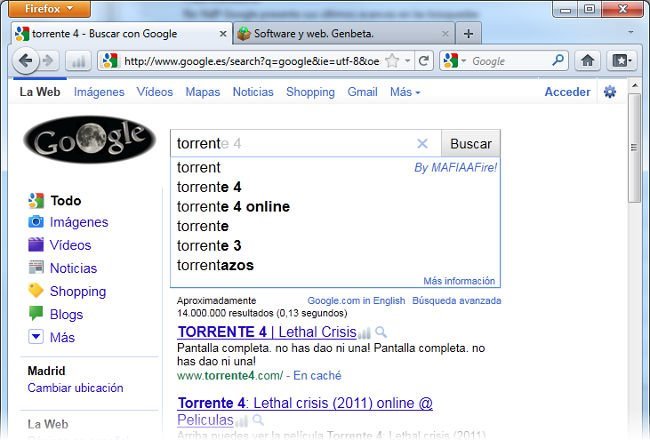This screenshot has width=650, height=440.
Task: Go back with the browser back arrow
Action: click(26, 61)
